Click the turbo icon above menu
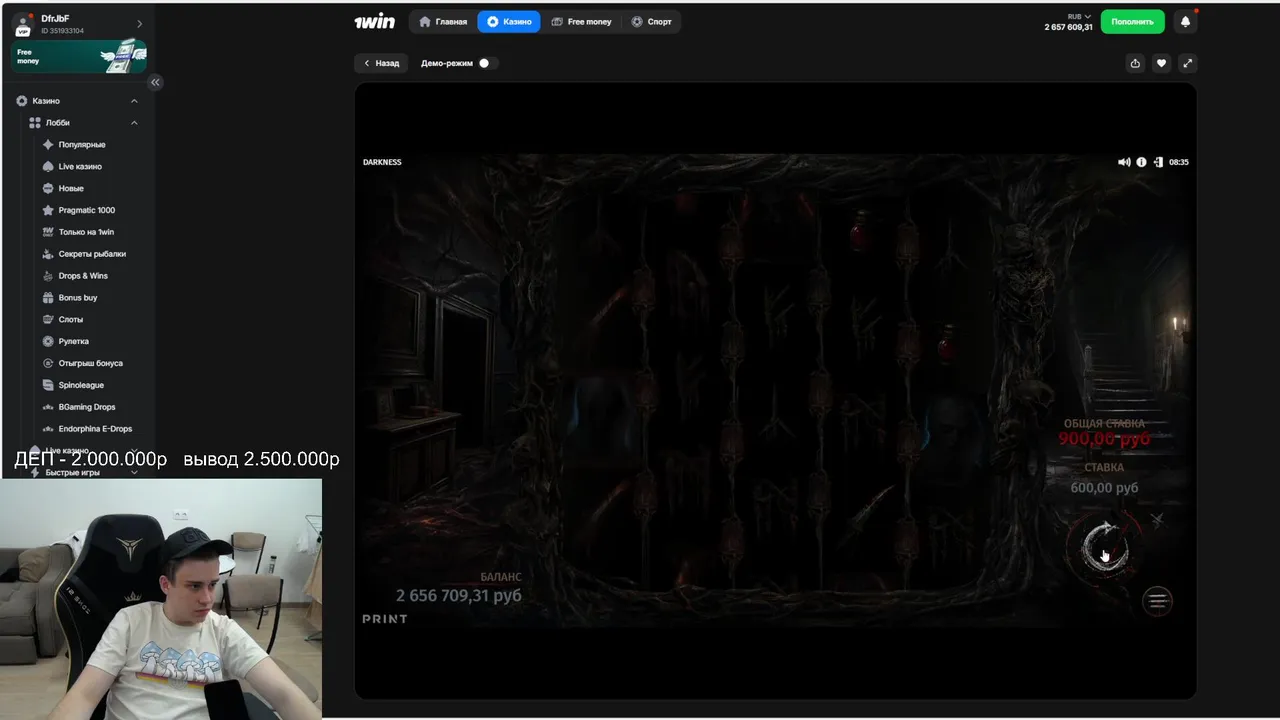The width and height of the screenshot is (1280, 720). (x=1157, y=520)
